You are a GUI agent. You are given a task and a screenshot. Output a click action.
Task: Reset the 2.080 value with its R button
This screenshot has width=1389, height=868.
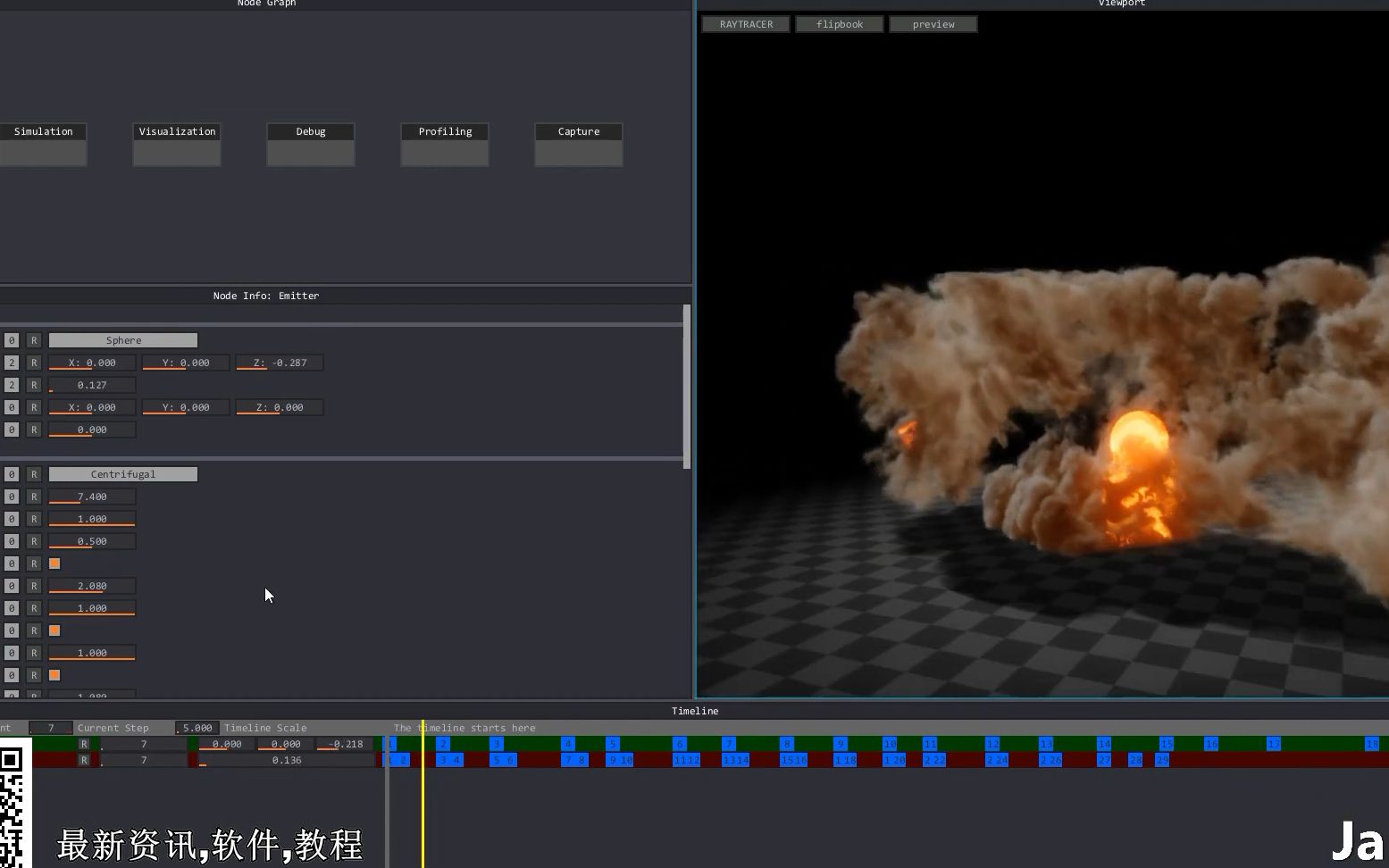(34, 586)
